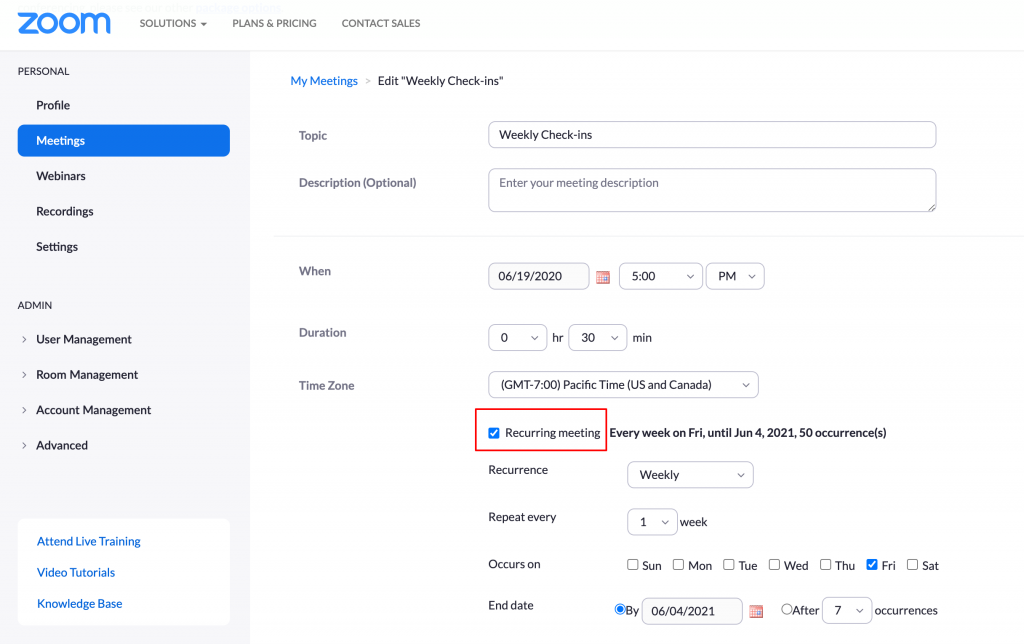Image resolution: width=1024 pixels, height=644 pixels.
Task: Click the Topic input field
Action: click(x=712, y=135)
